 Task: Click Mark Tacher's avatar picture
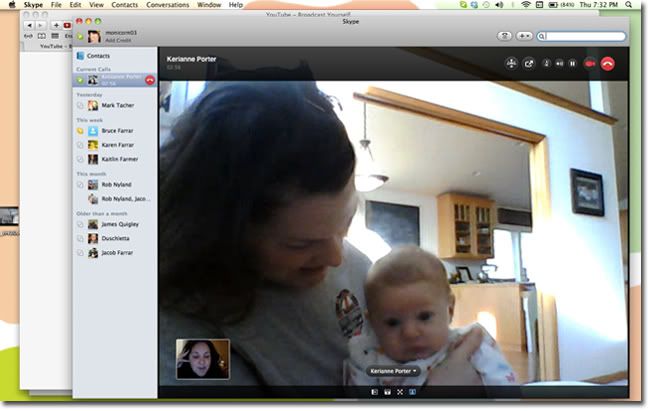pyautogui.click(x=93, y=105)
